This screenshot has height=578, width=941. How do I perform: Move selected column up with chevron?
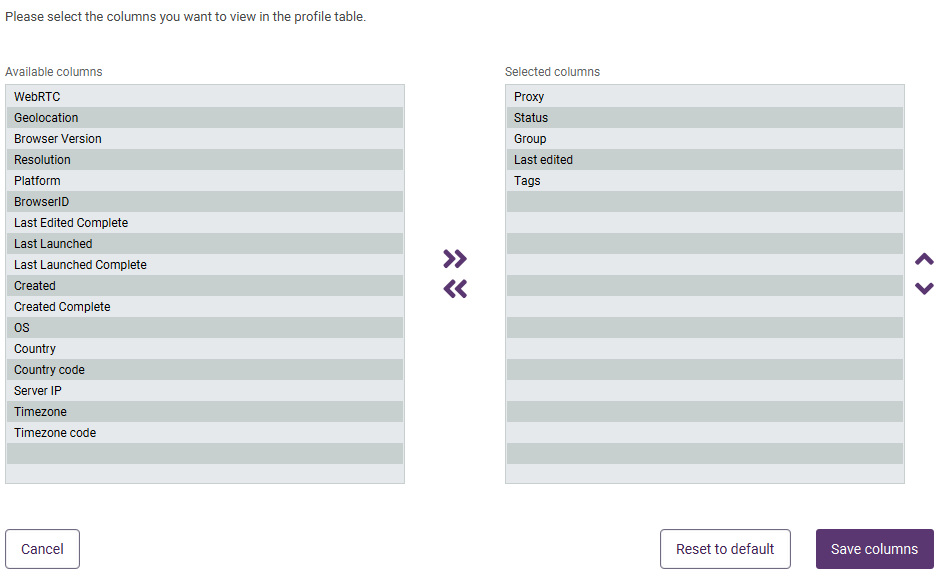[924, 259]
